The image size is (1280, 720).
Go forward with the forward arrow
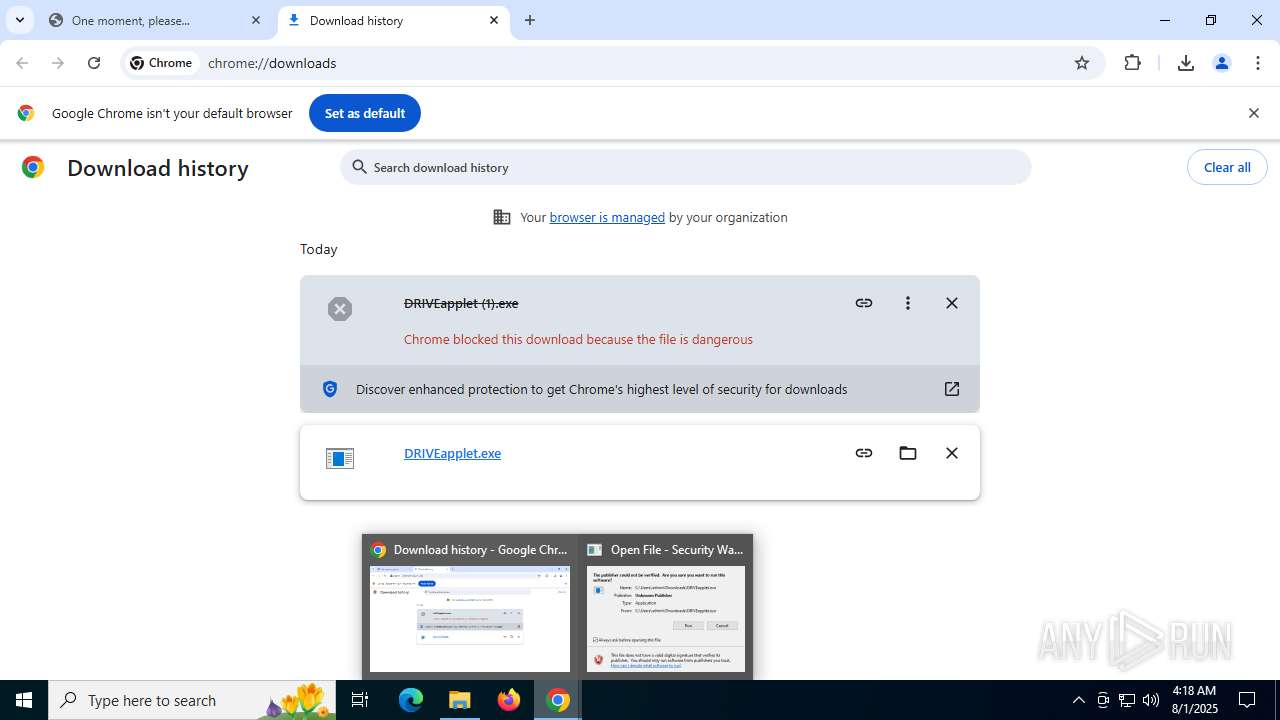coord(58,63)
